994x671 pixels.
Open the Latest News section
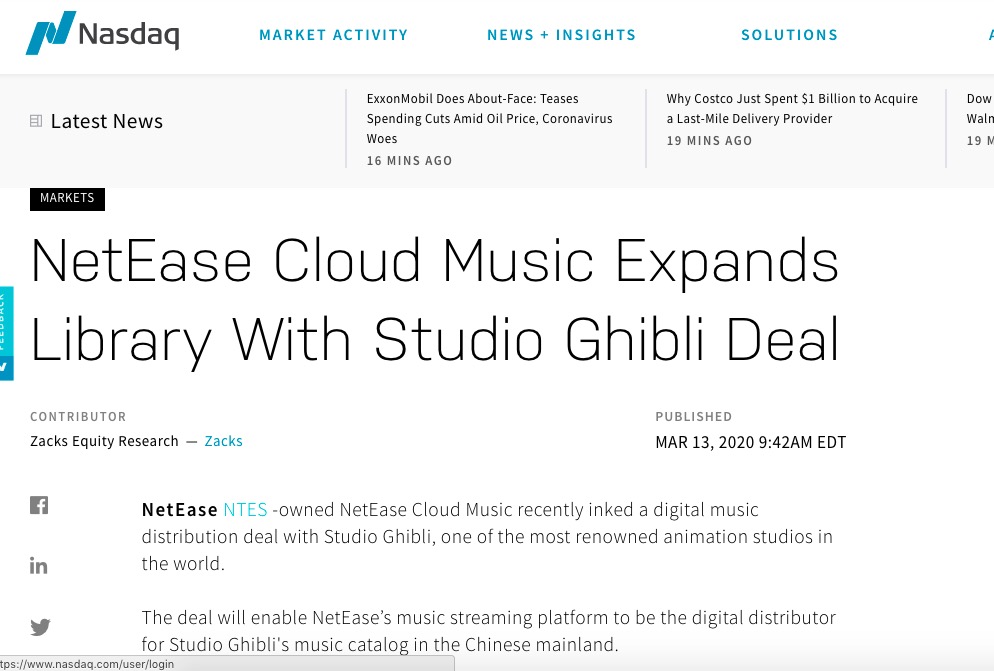[106, 121]
